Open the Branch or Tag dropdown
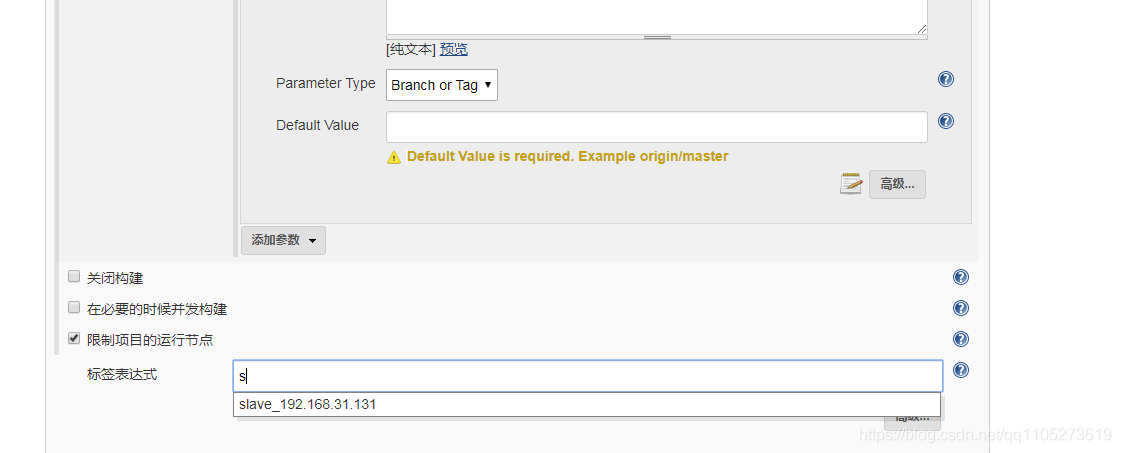 [x=442, y=84]
